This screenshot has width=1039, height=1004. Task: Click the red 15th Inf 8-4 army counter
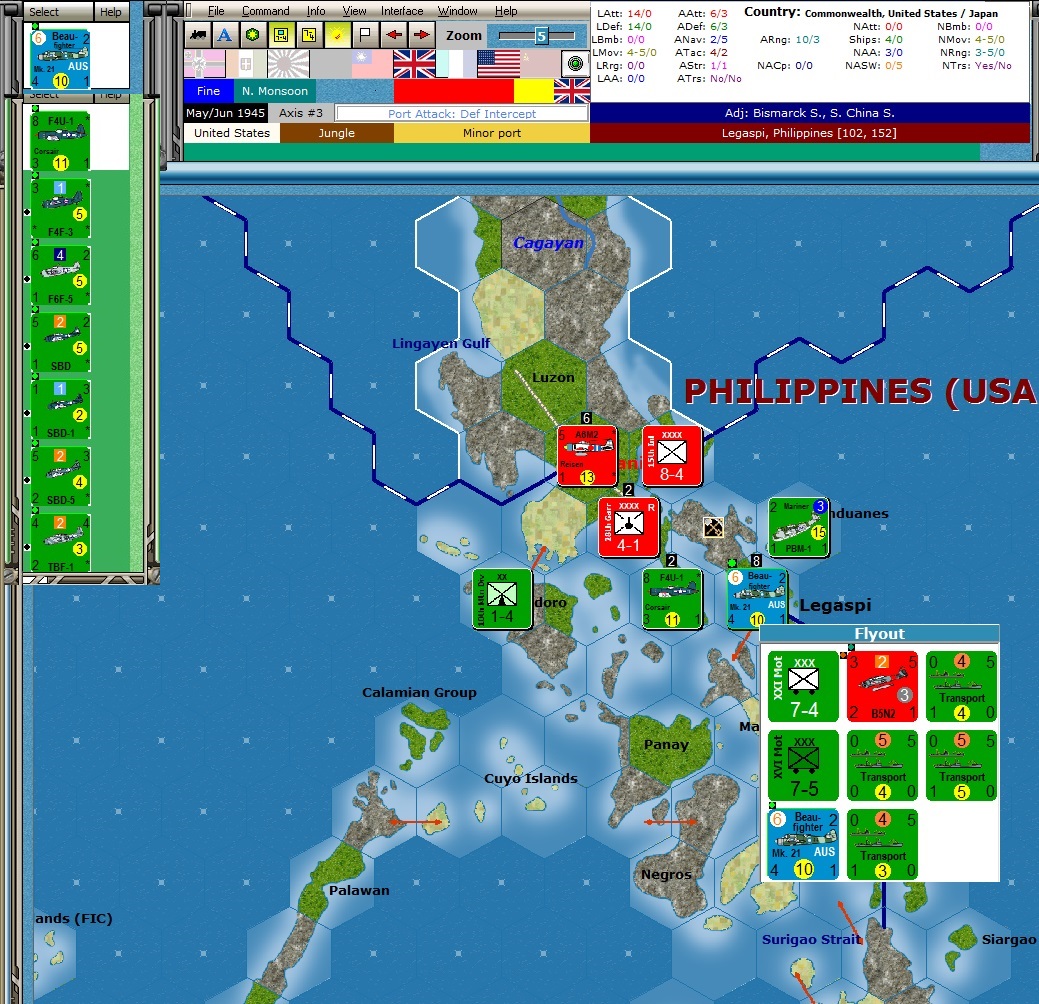coord(672,456)
